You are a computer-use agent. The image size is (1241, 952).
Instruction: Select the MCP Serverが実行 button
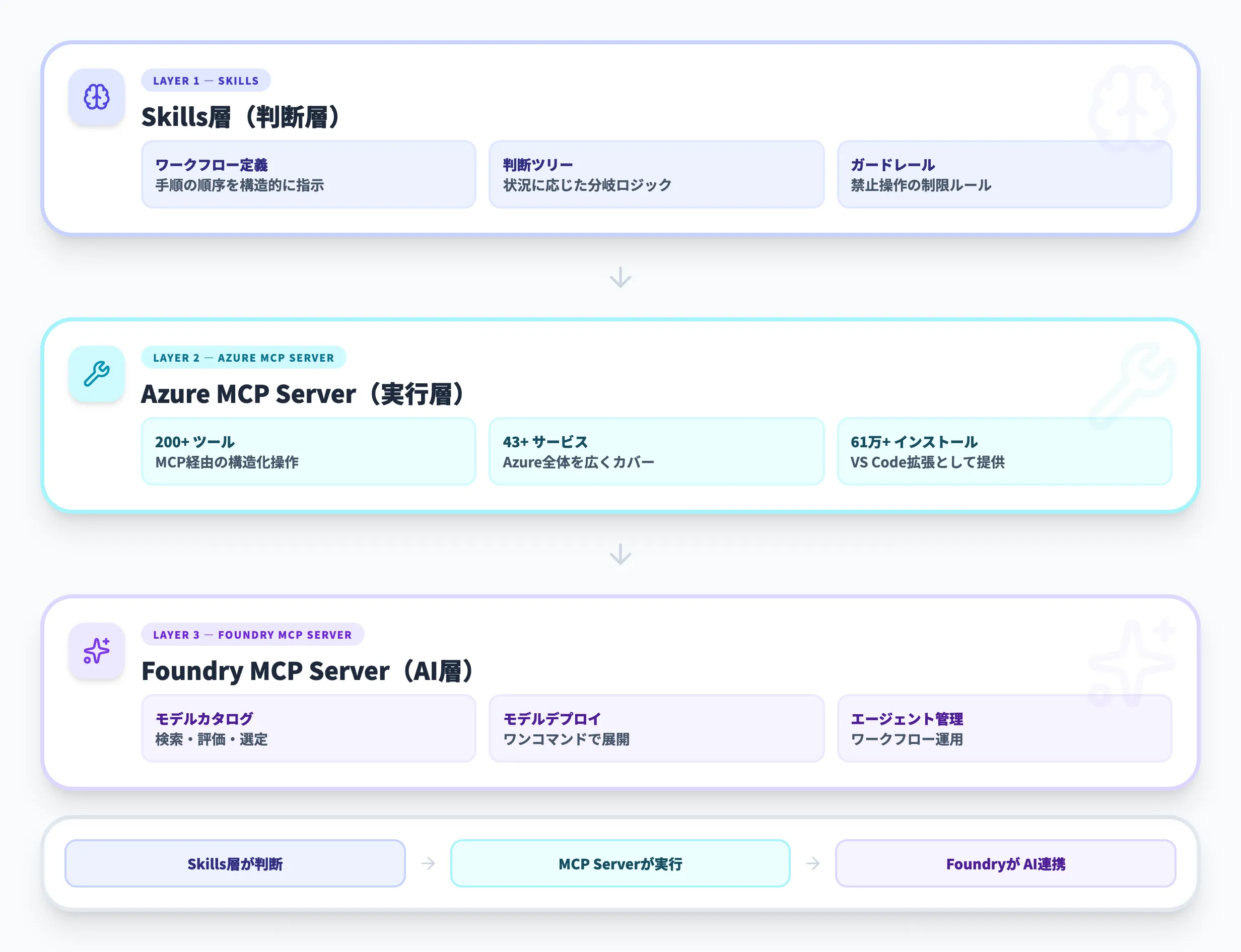point(620,863)
